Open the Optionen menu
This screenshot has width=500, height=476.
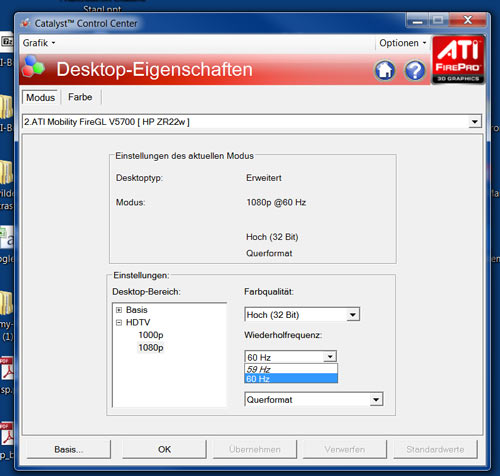pyautogui.click(x=403, y=43)
